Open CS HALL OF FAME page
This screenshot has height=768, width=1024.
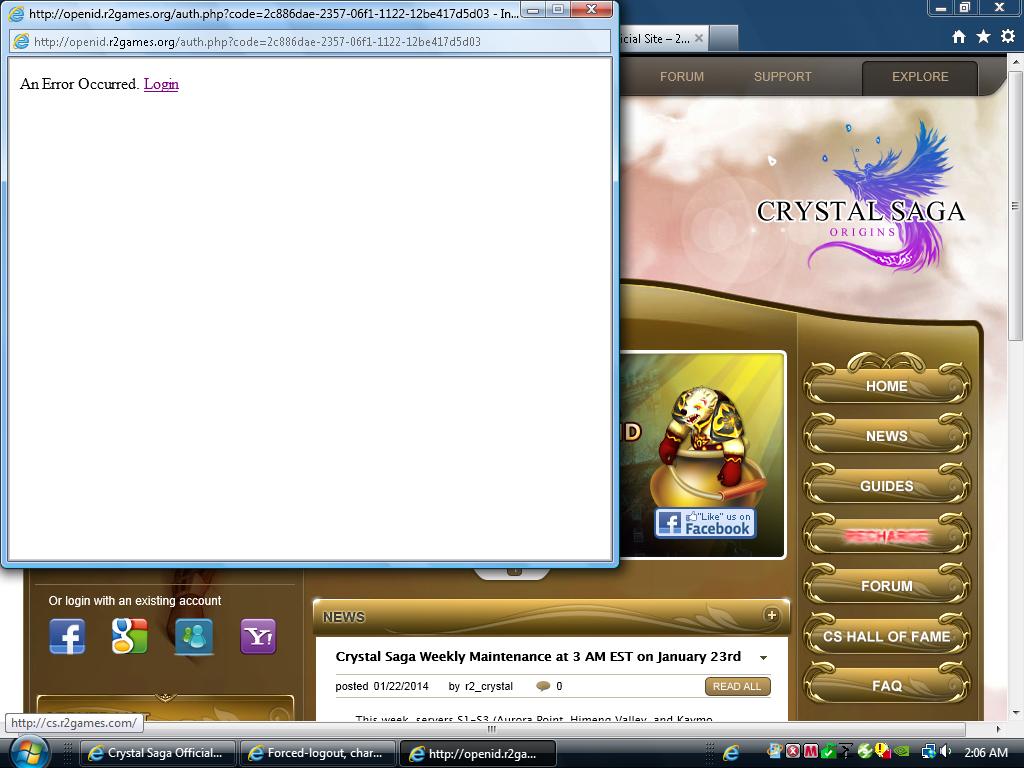pos(886,636)
